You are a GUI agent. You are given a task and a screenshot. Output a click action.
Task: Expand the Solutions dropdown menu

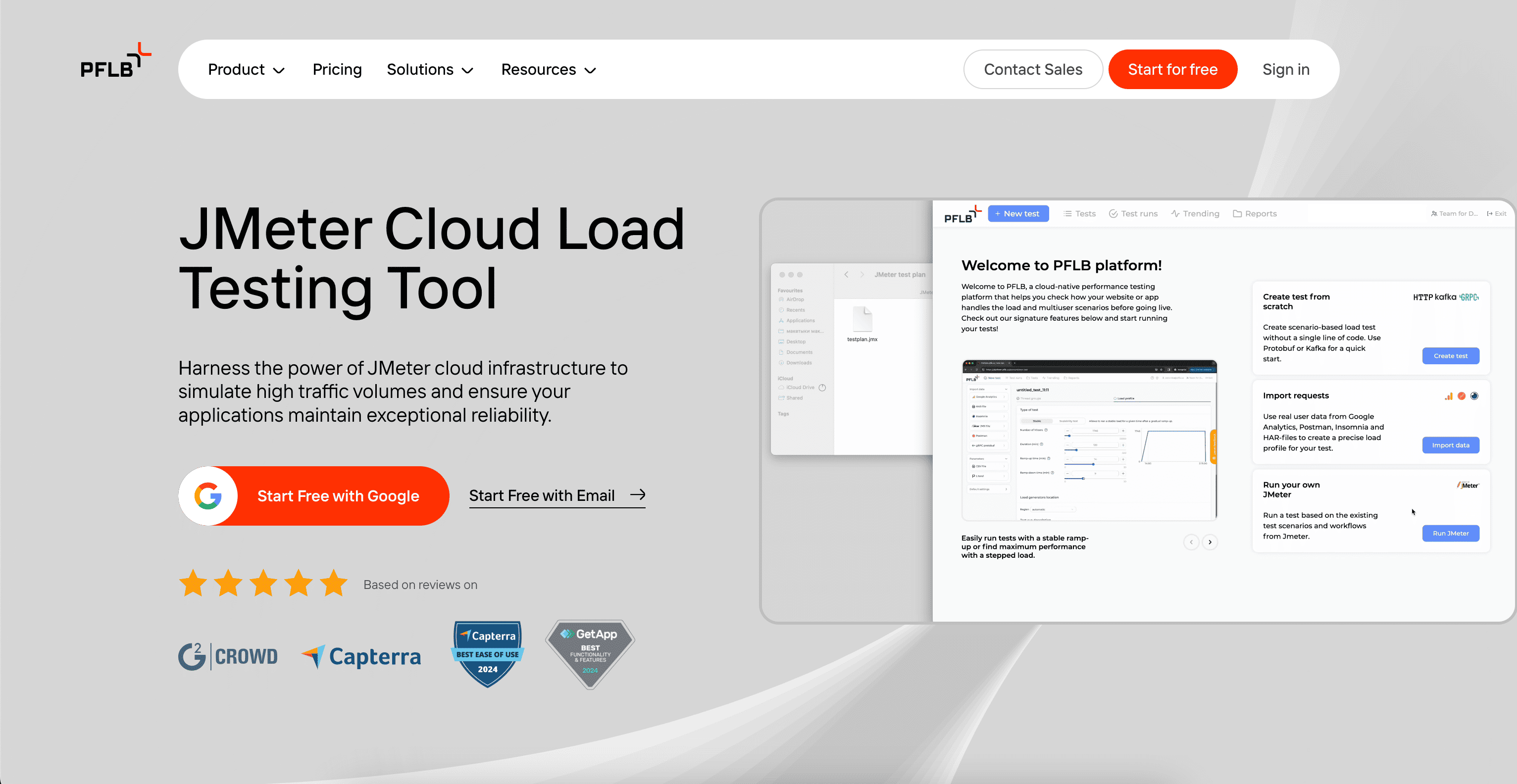[430, 69]
